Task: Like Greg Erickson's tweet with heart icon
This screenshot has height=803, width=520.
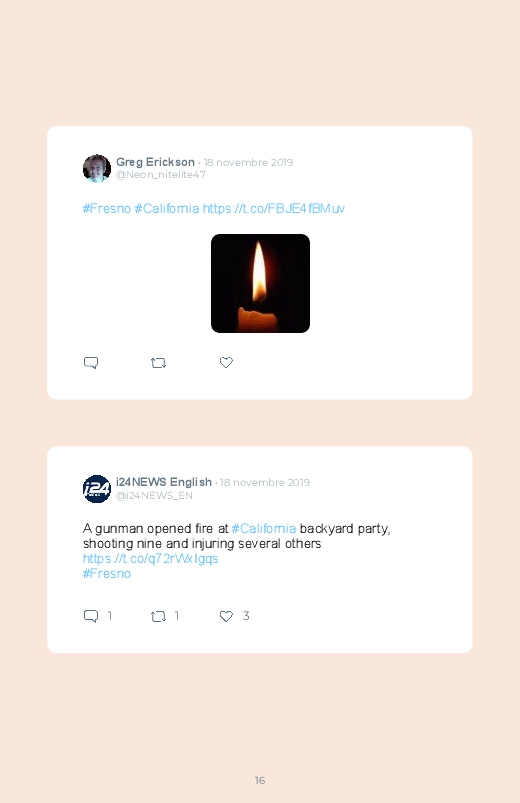Action: pyautogui.click(x=226, y=362)
